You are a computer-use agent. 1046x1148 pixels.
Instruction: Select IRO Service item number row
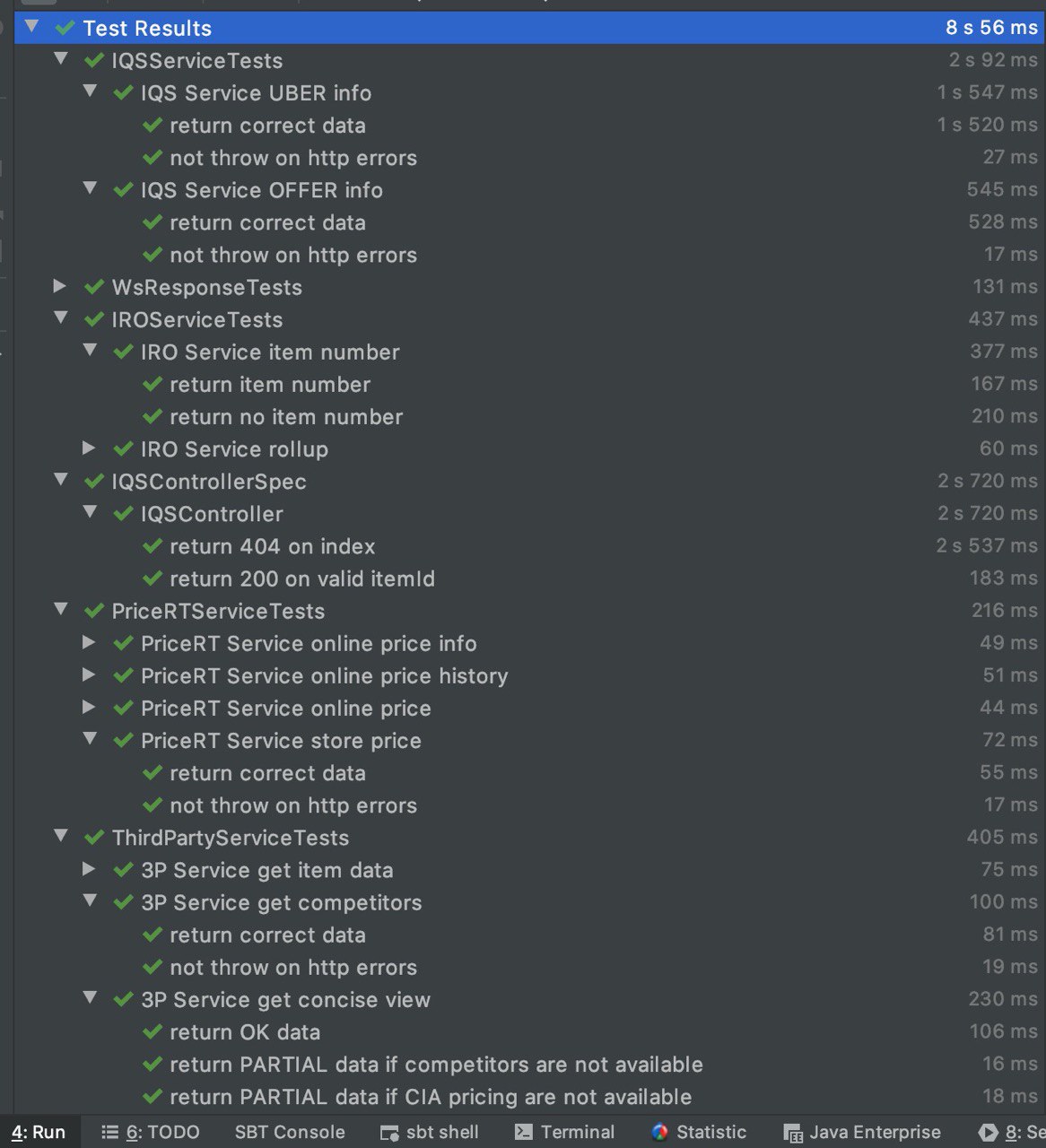(x=529, y=352)
